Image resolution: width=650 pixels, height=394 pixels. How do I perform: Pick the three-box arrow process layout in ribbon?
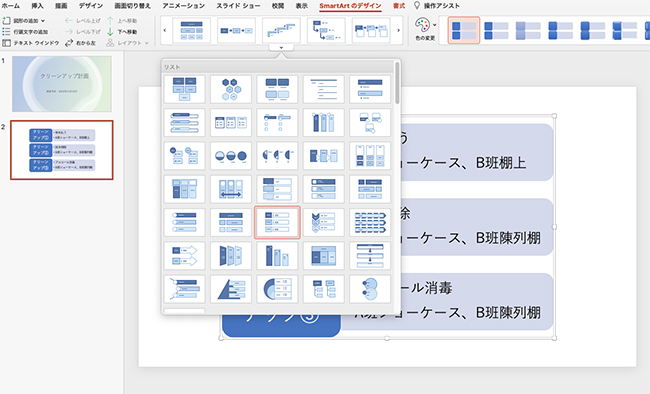pyautogui.click(x=236, y=30)
